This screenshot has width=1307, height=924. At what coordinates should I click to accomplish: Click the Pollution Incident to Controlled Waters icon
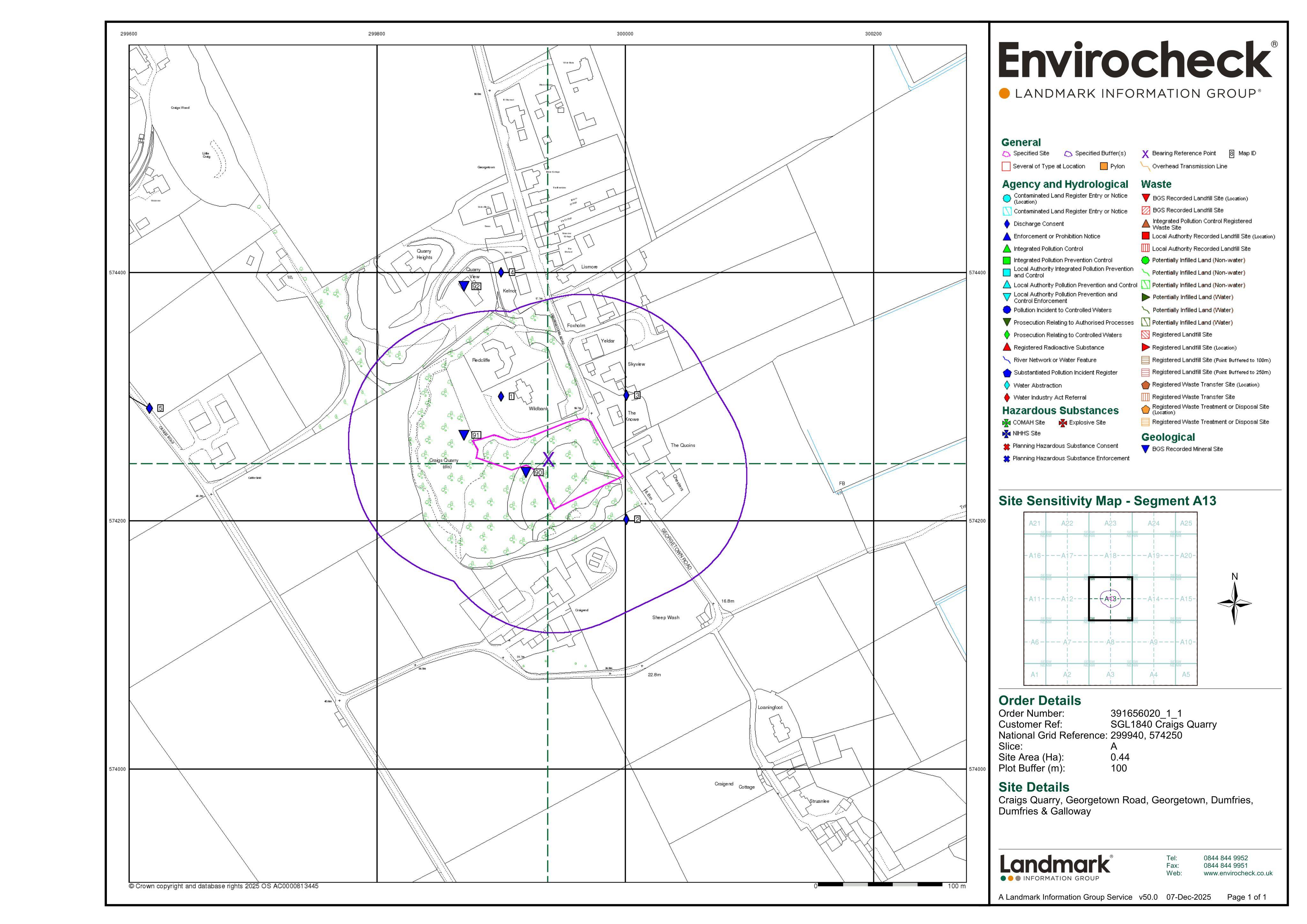coord(1006,310)
